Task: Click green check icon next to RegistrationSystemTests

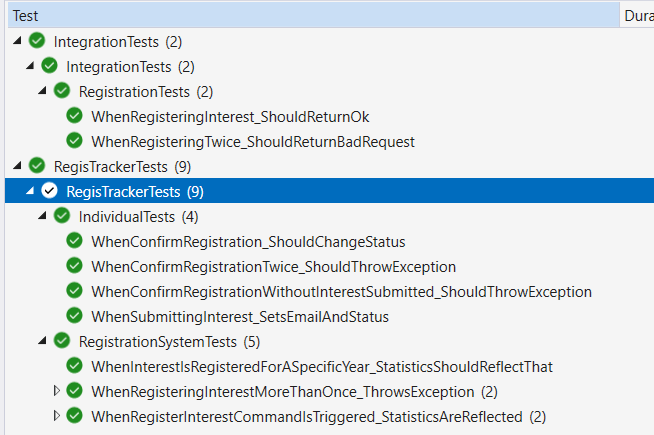Action: coord(62,341)
